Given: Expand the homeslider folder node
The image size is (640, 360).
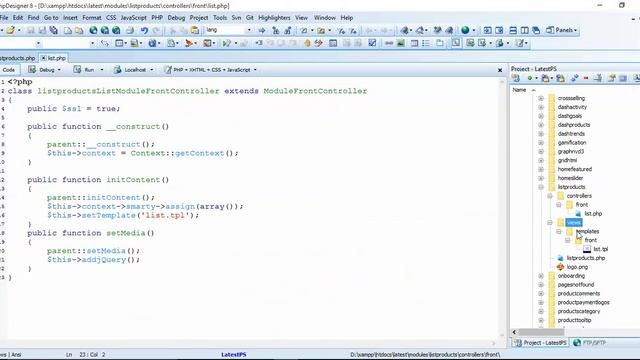Looking at the screenshot, I should [541, 178].
